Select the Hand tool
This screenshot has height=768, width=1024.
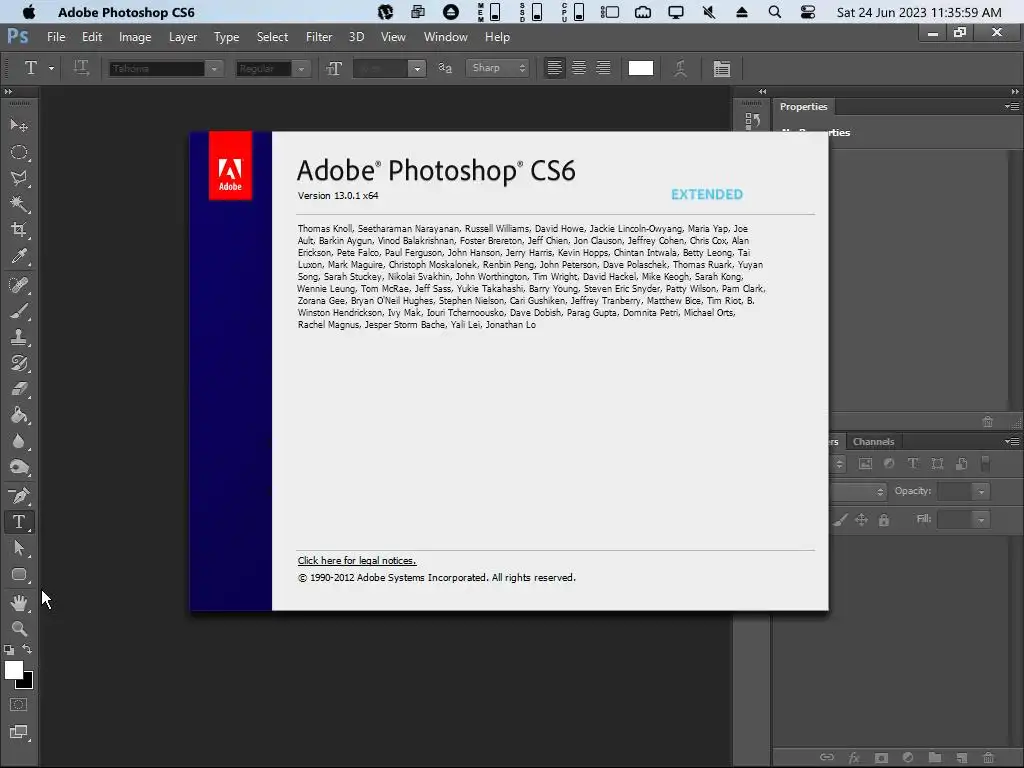(19, 602)
